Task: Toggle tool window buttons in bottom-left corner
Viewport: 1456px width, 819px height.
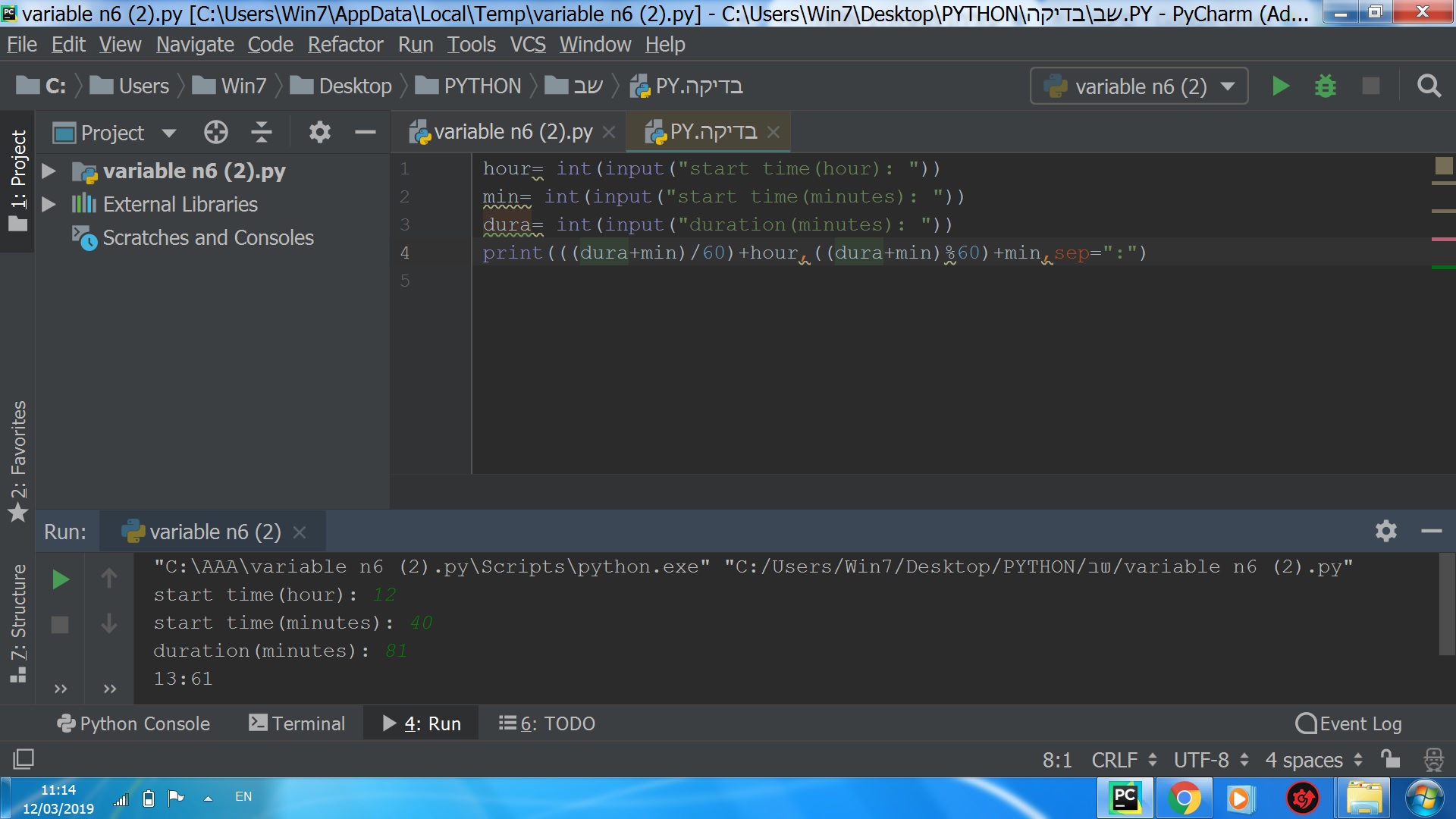Action: (23, 759)
